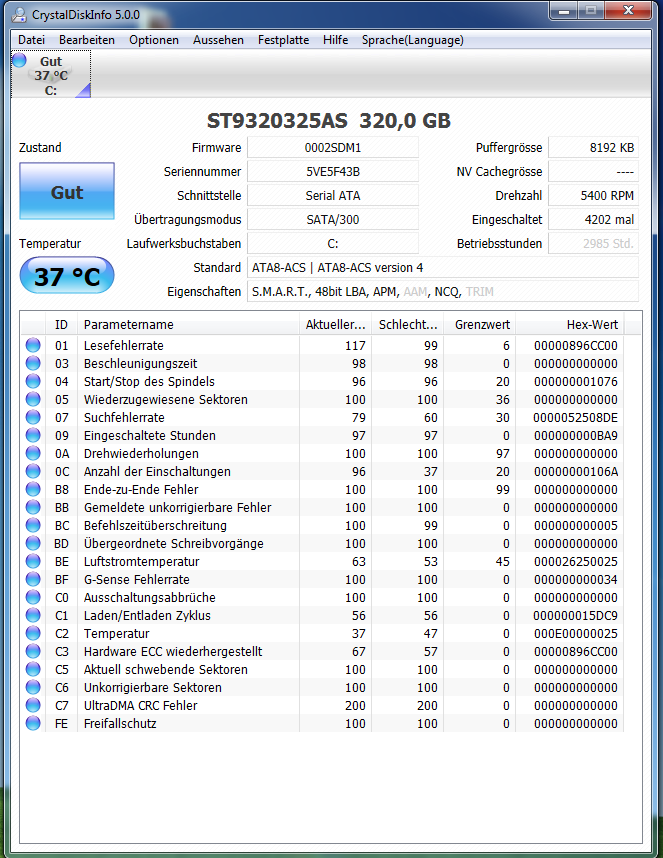663x858 pixels.
Task: Click the status orb for Lesefehlerrate row
Action: click(x=34, y=346)
